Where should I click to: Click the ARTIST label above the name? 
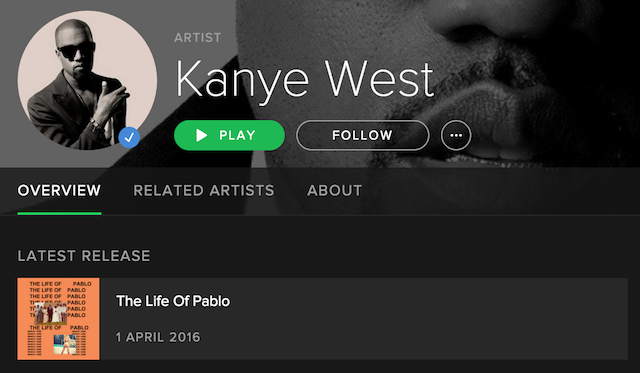(x=198, y=38)
